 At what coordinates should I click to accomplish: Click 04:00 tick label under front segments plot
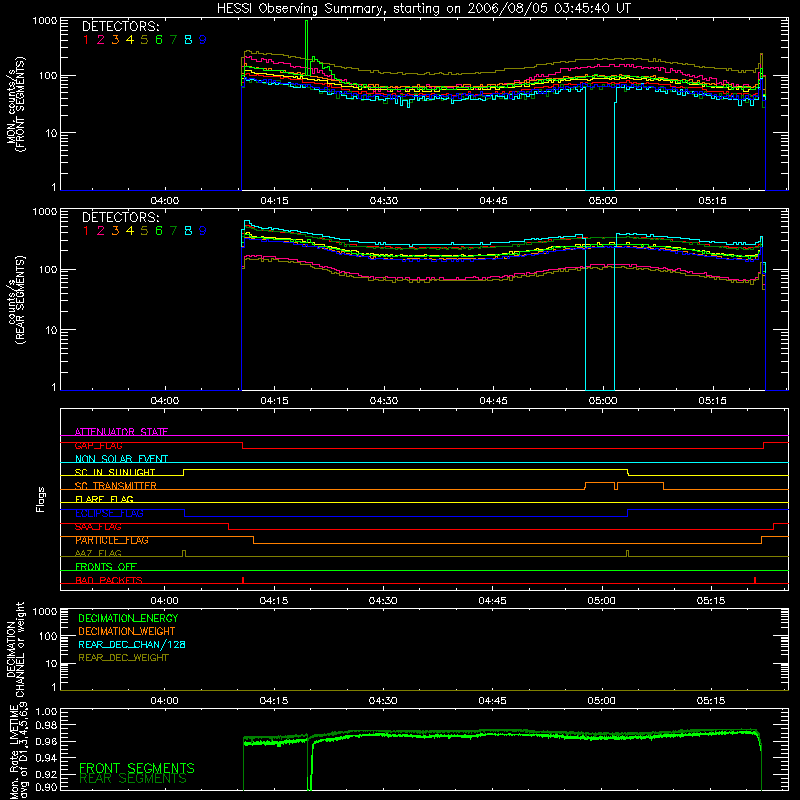pyautogui.click(x=165, y=201)
